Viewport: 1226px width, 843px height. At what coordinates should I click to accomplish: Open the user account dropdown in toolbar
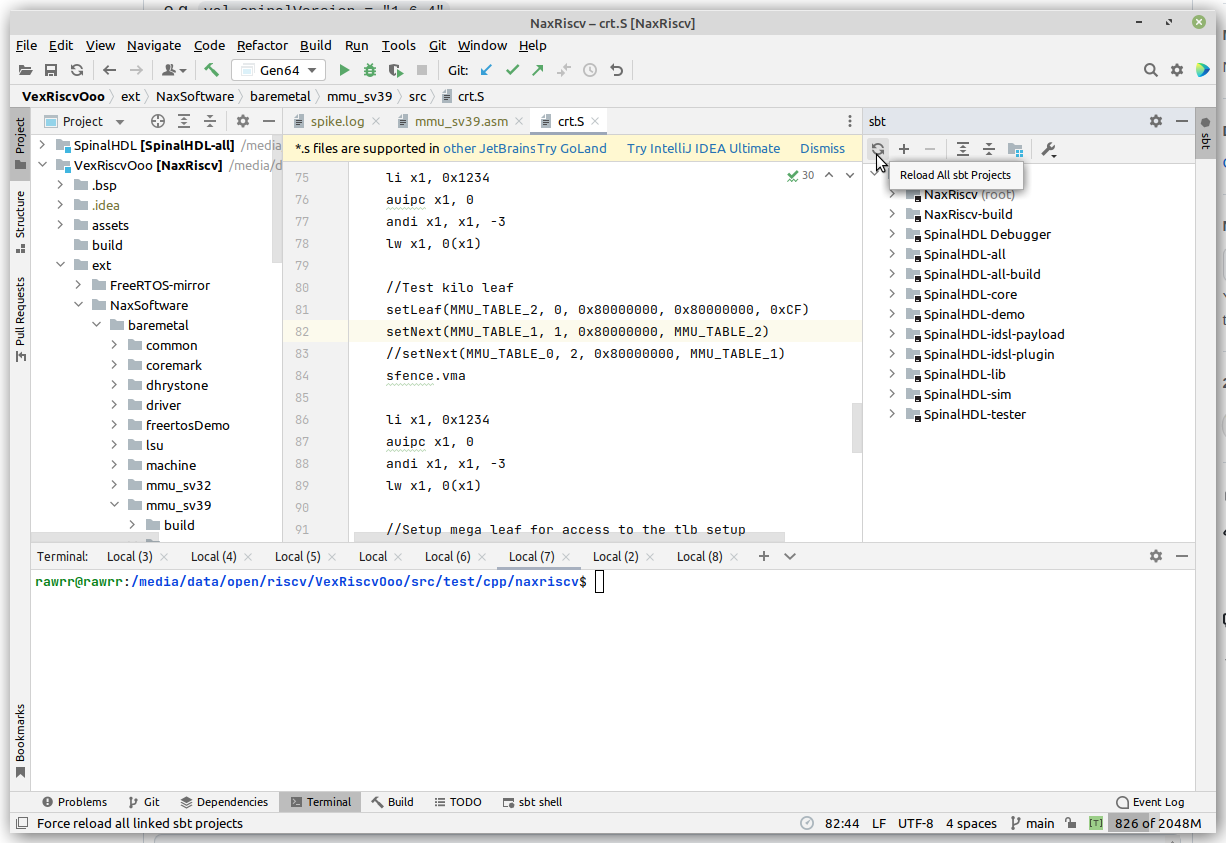tap(175, 70)
